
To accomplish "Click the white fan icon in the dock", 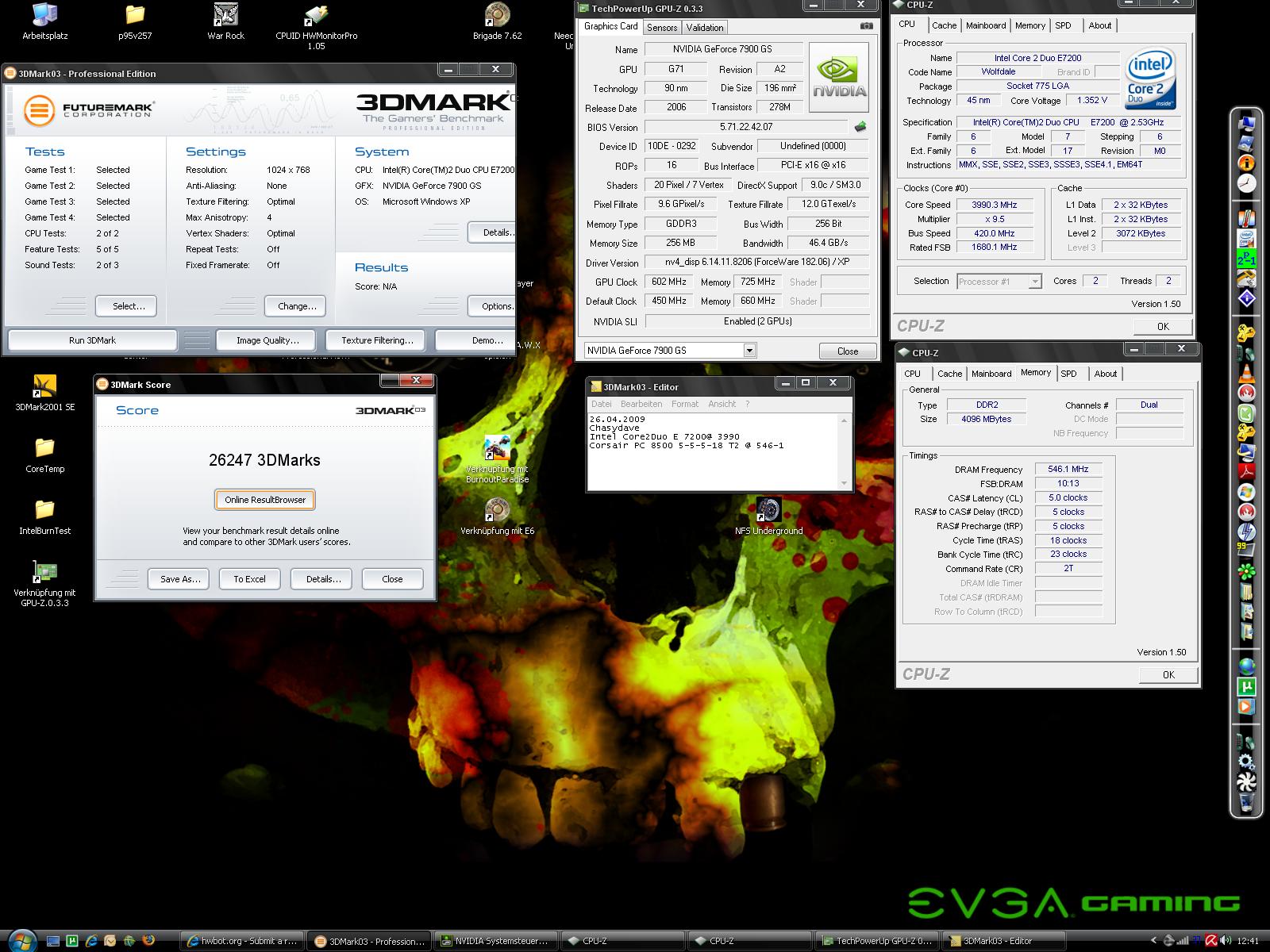I will (x=1246, y=781).
